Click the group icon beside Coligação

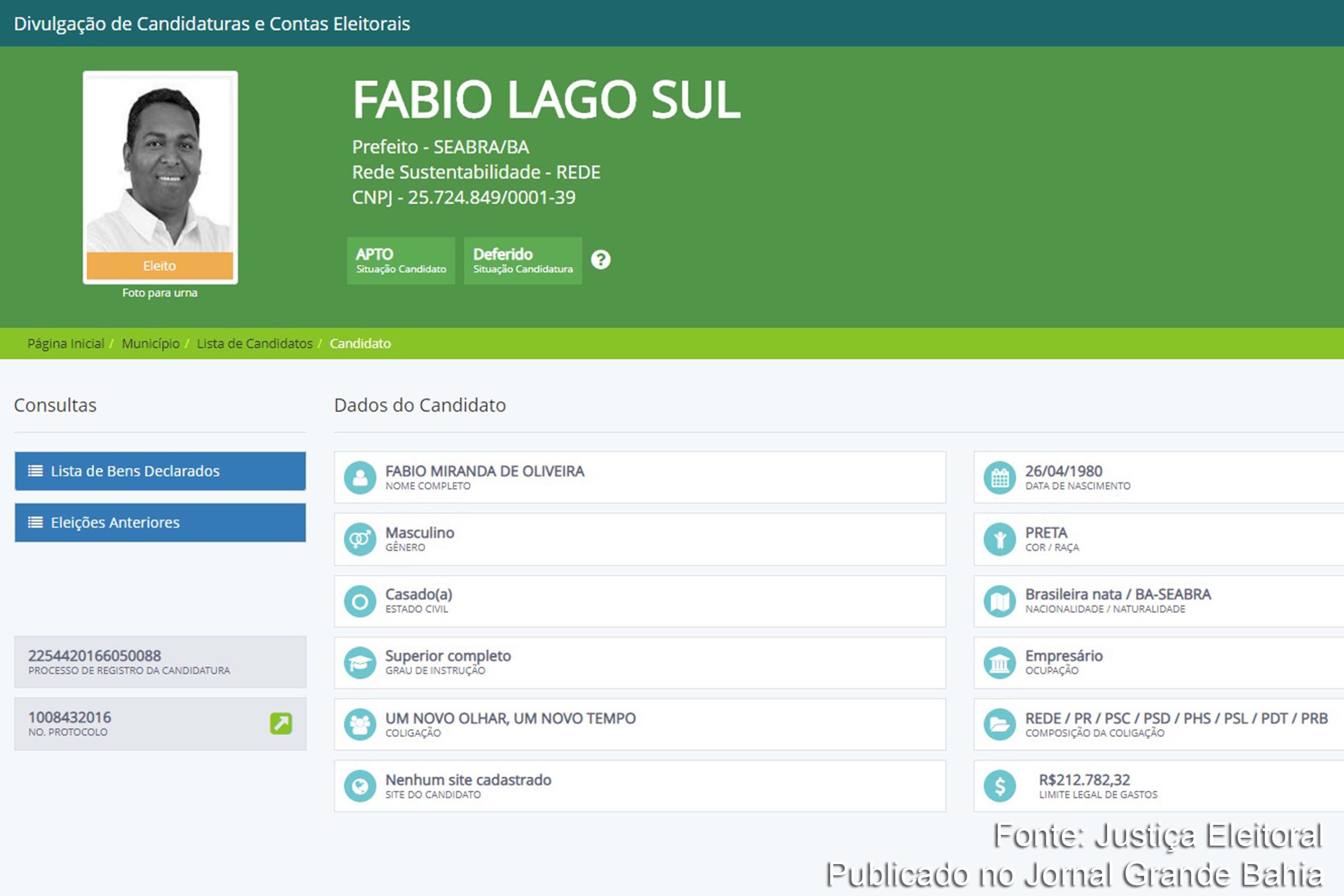360,724
